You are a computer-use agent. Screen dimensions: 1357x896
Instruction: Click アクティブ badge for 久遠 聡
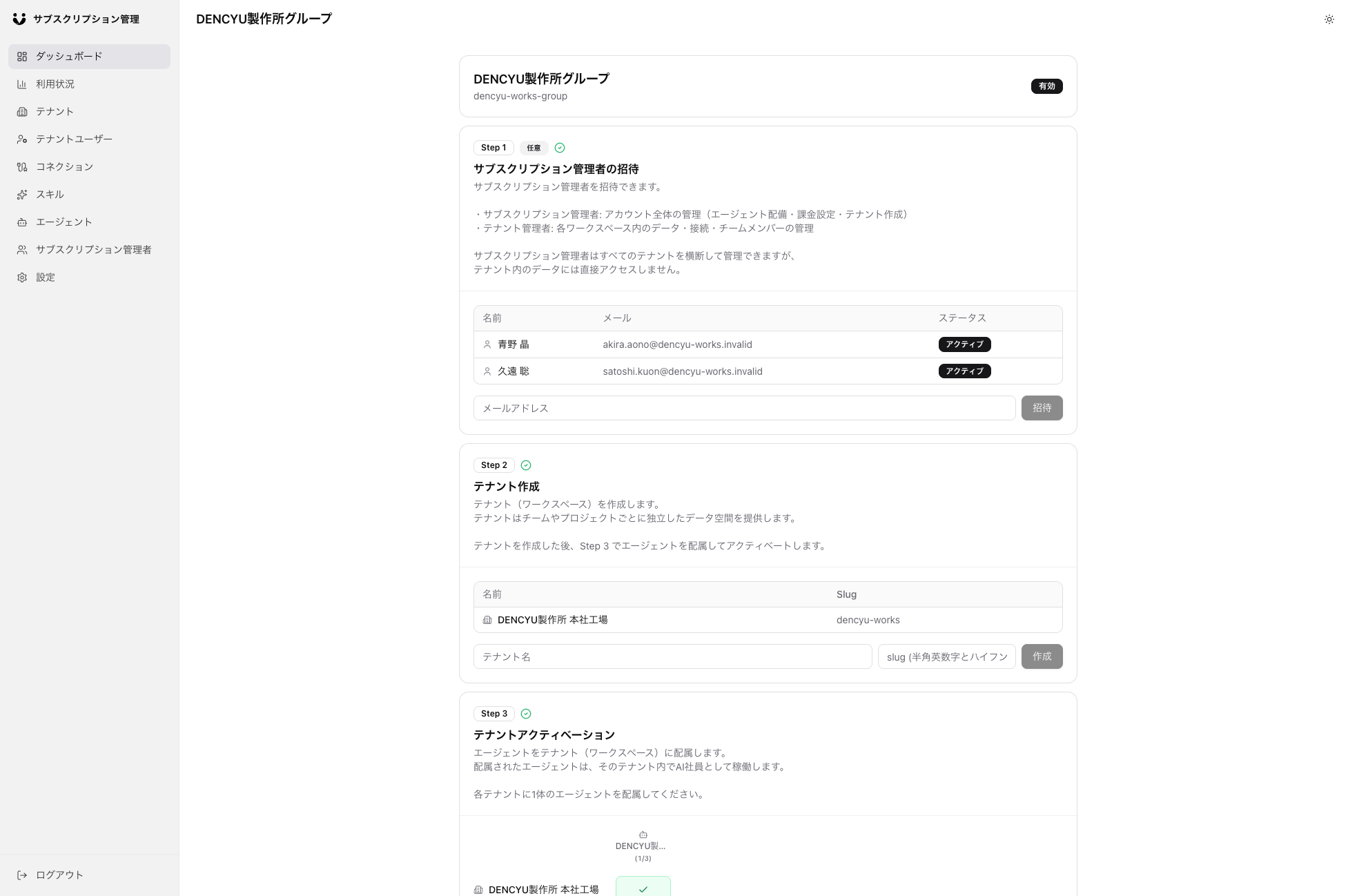click(x=964, y=371)
